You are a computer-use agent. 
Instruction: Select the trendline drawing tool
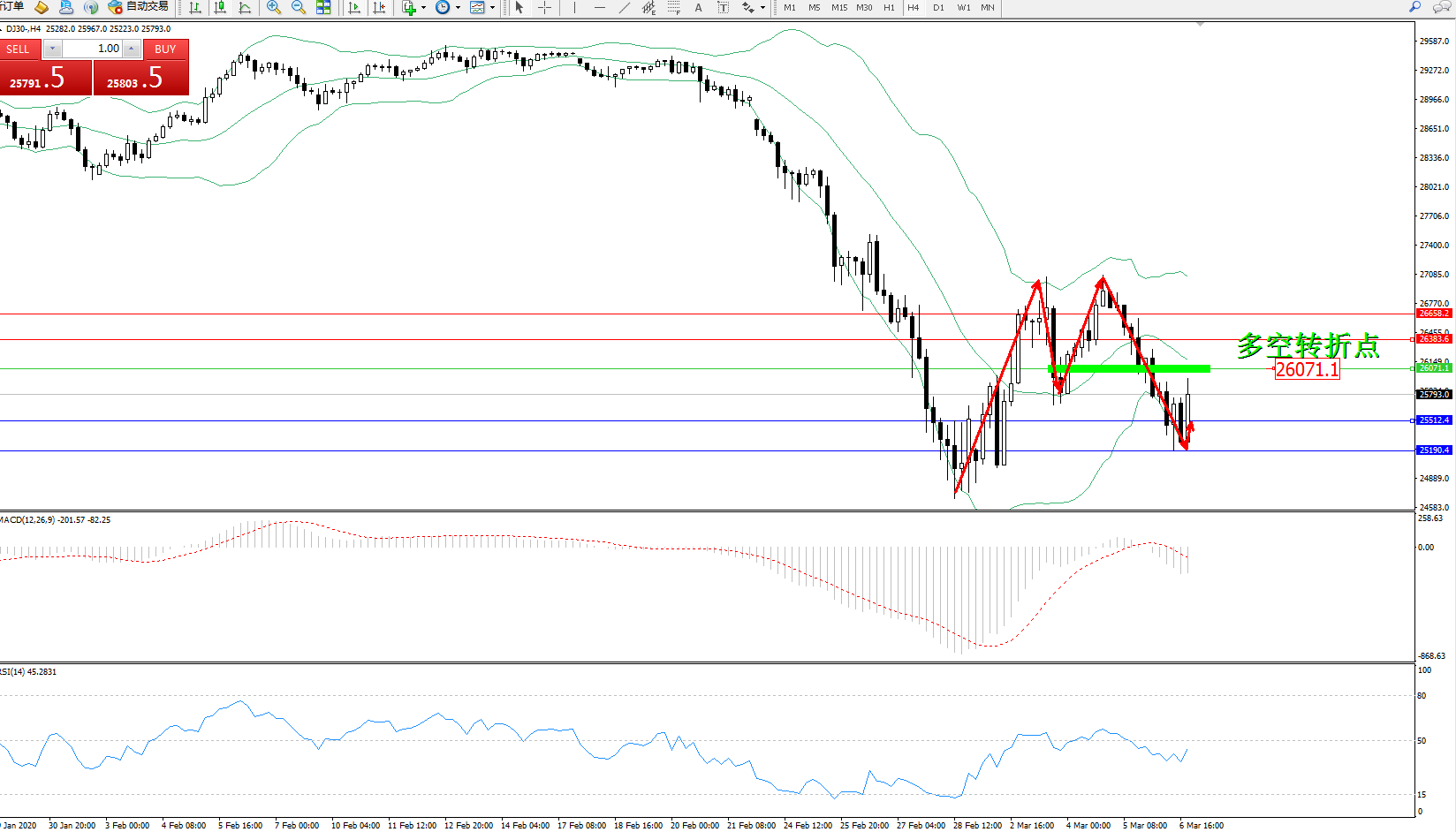(x=625, y=8)
